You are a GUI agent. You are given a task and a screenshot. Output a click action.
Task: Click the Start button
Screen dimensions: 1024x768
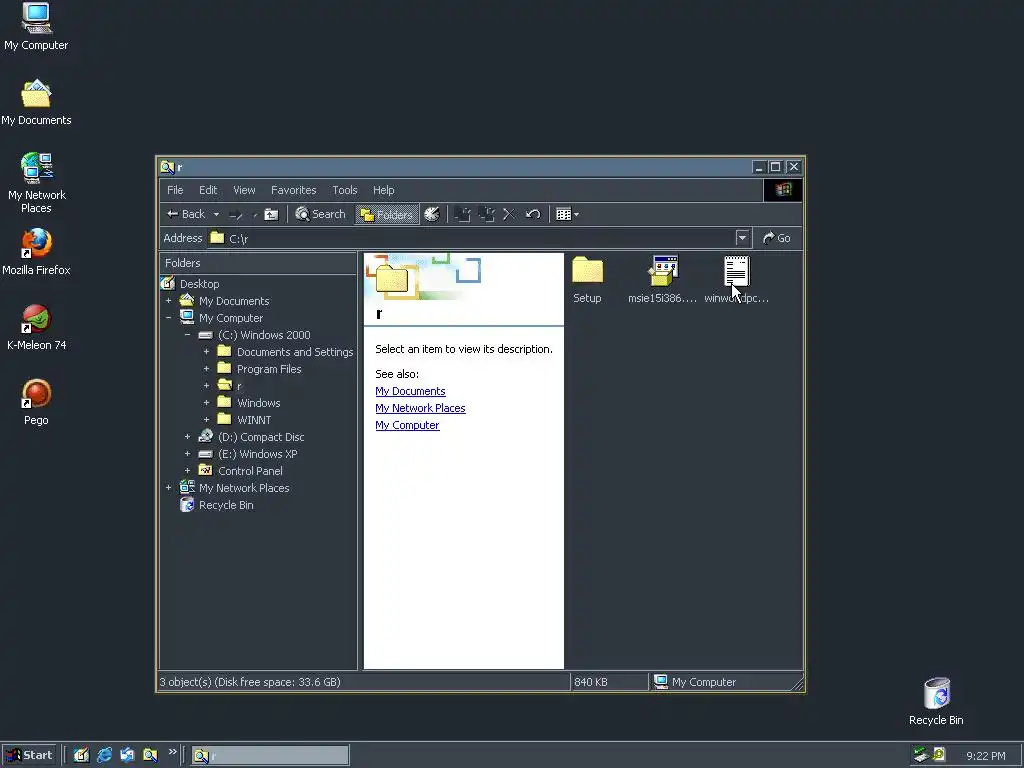coord(29,755)
